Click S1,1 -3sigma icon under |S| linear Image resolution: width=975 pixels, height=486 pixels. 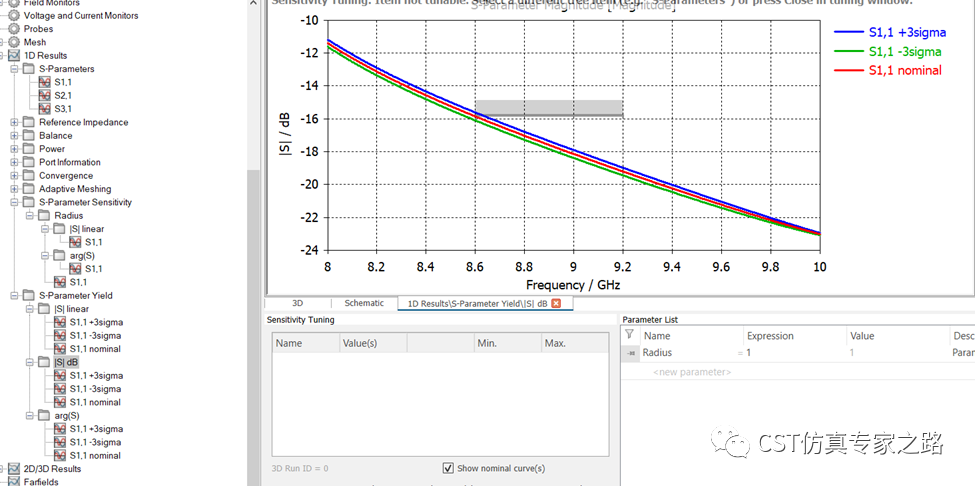pos(60,336)
